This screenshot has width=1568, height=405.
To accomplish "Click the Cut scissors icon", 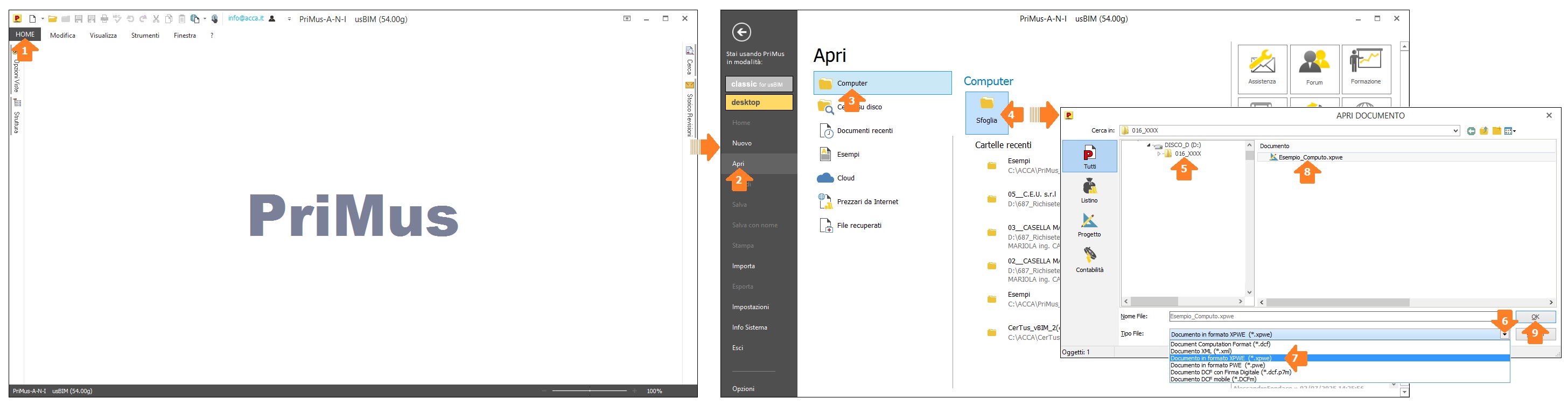I will (156, 19).
